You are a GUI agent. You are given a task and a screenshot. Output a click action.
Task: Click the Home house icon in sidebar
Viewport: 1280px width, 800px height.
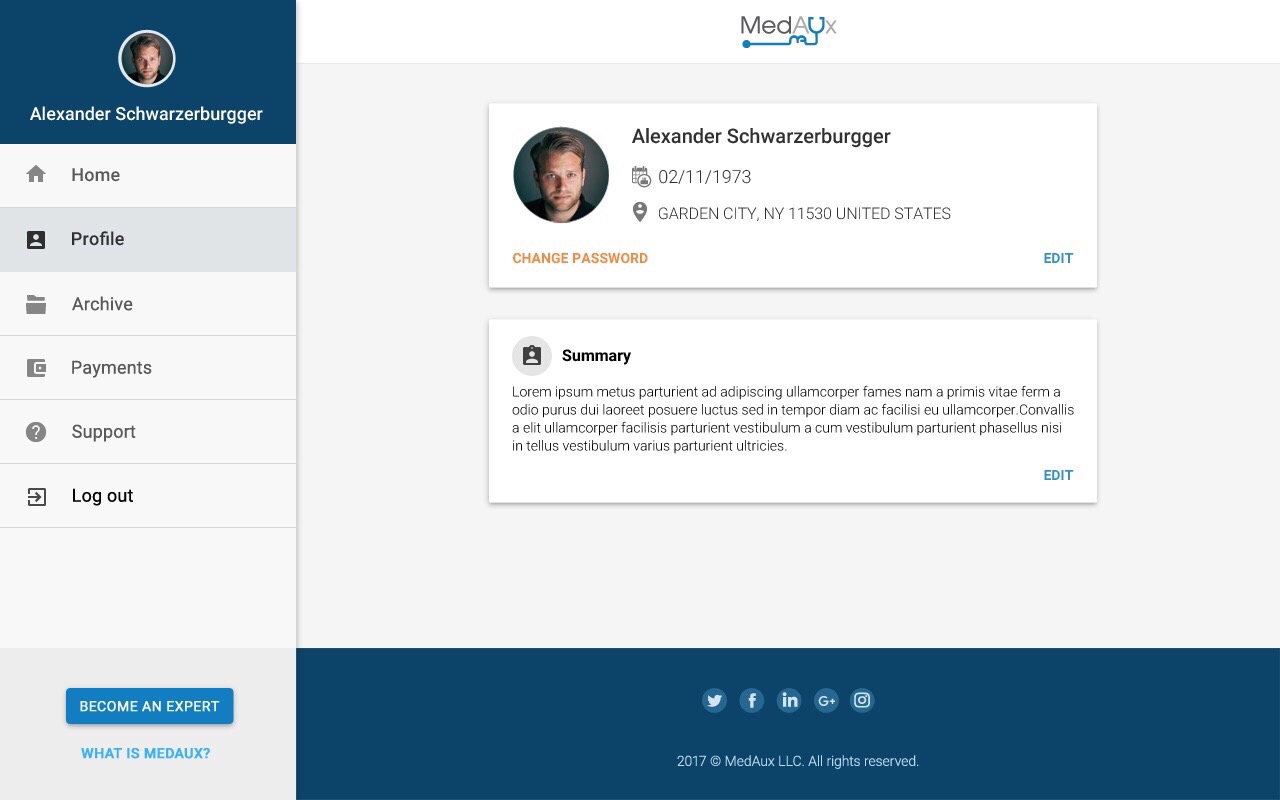(36, 175)
